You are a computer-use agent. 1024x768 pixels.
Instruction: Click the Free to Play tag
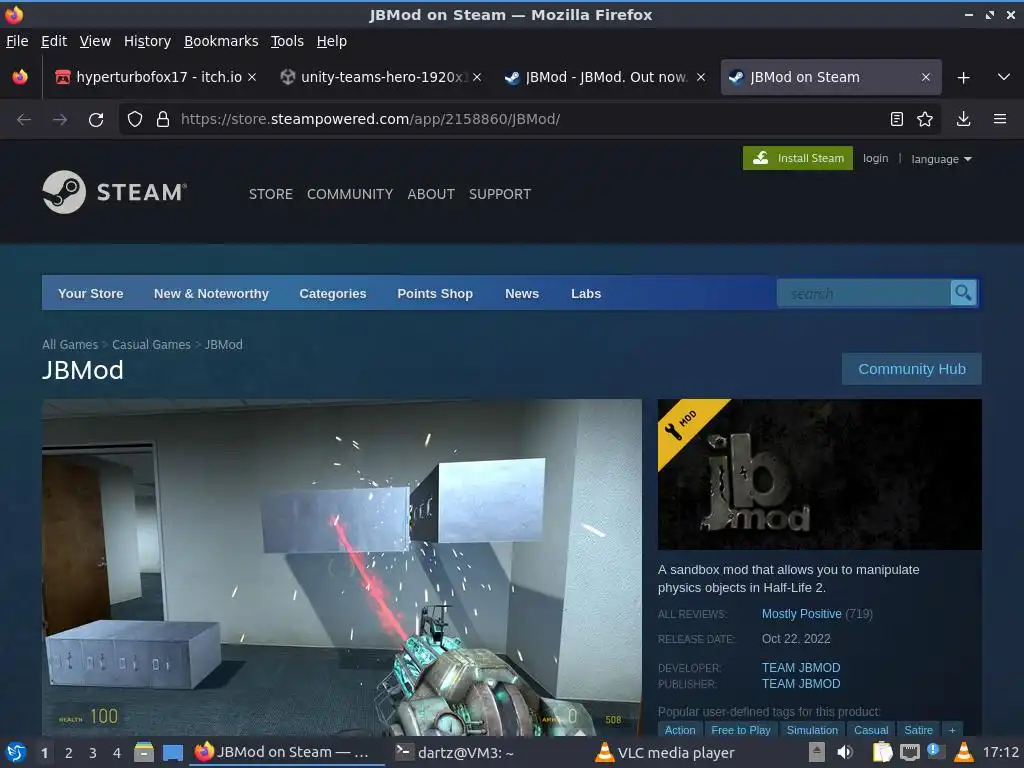tap(741, 730)
